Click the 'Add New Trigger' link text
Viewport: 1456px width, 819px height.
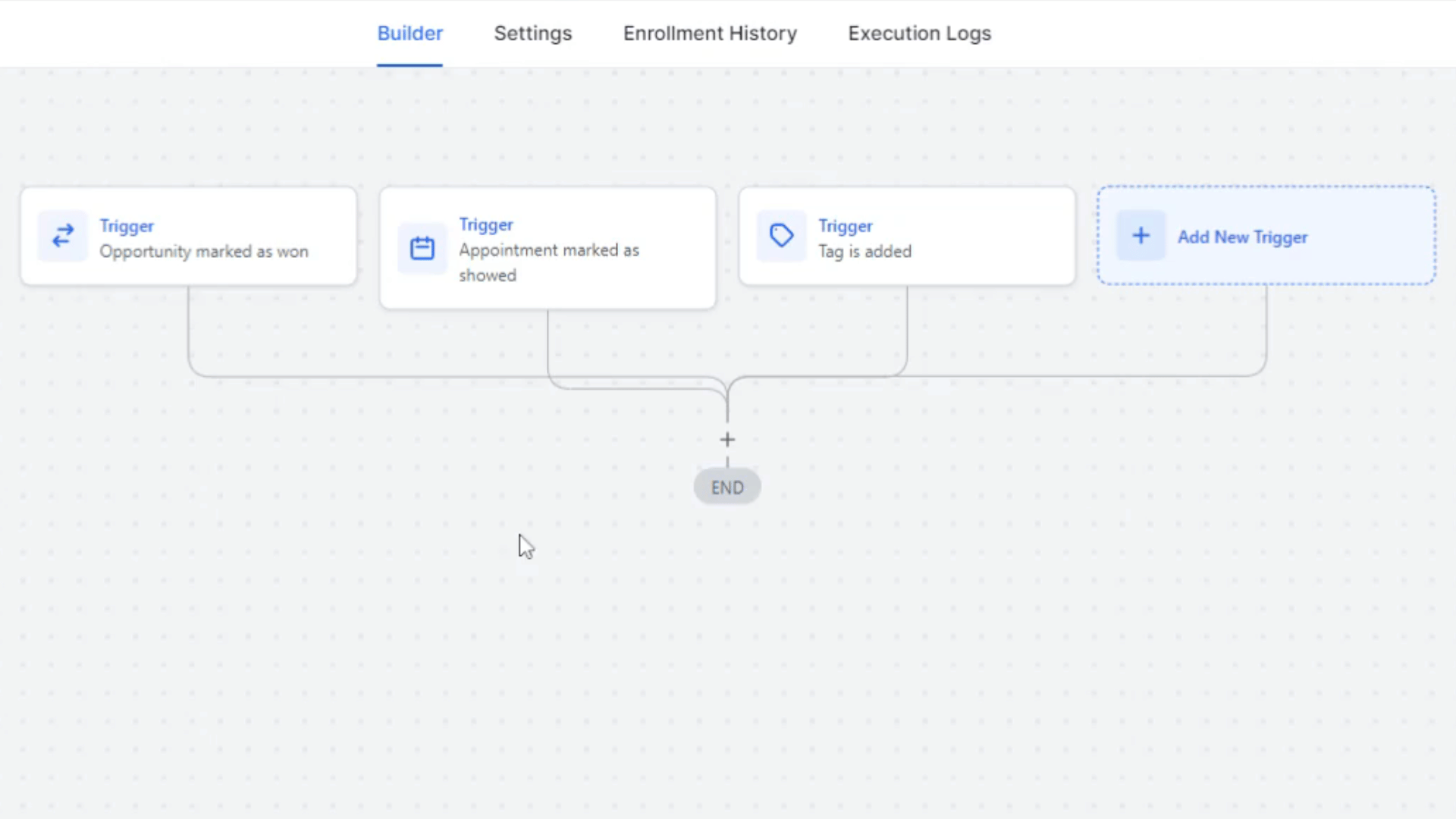(x=1243, y=237)
